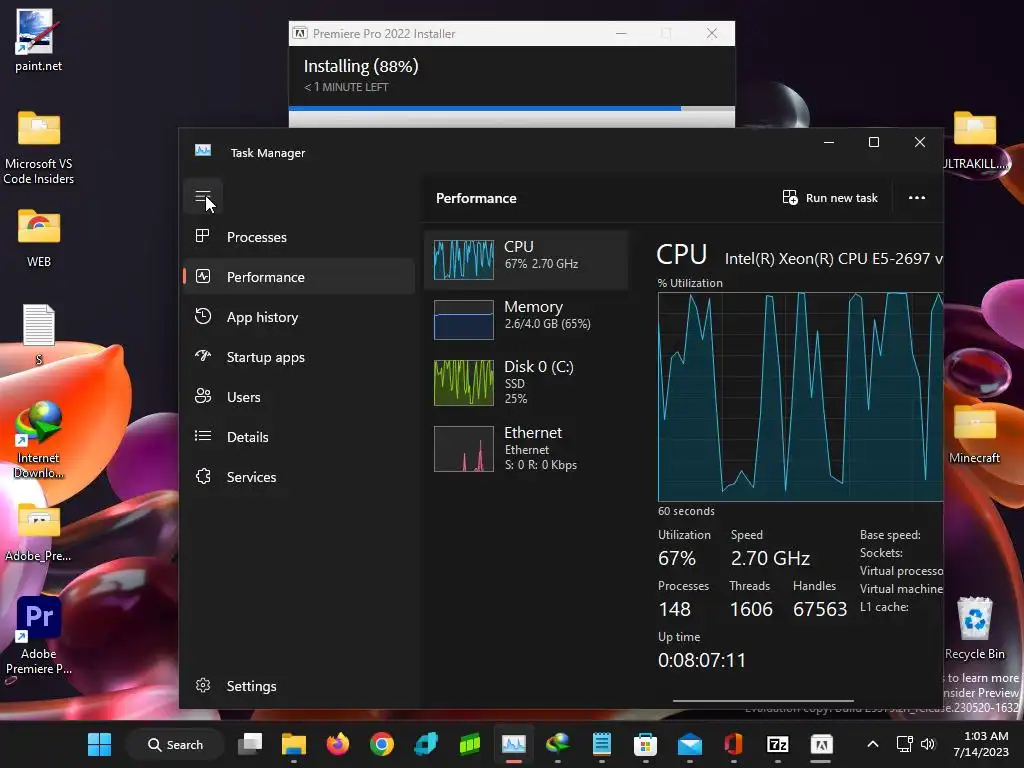Click the Speed value 2.70 GHz
Viewport: 1024px width, 768px height.
(770, 558)
